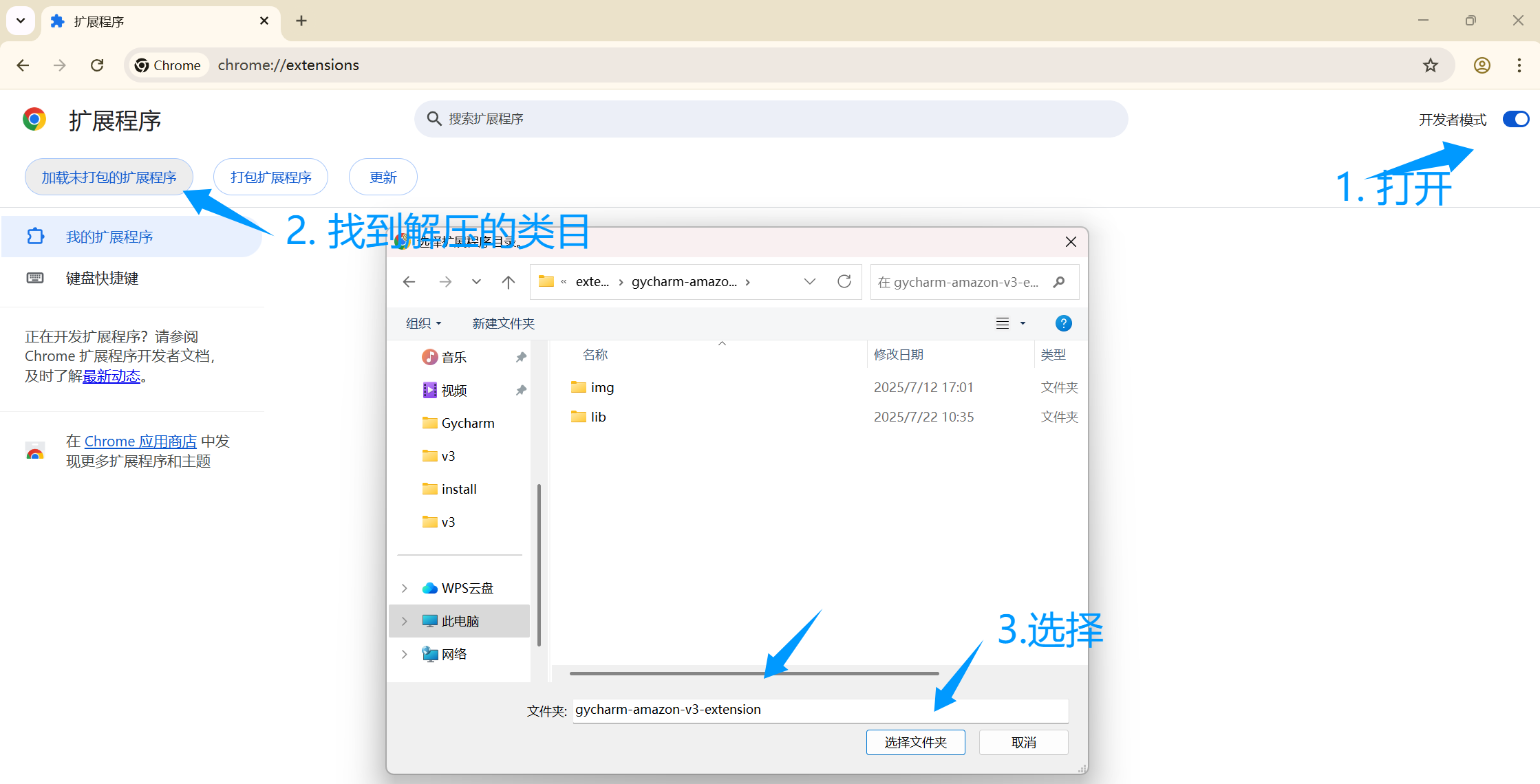Viewport: 1540px width, 784px height.
Task: Click the 文件夹 name input field
Action: click(820, 710)
